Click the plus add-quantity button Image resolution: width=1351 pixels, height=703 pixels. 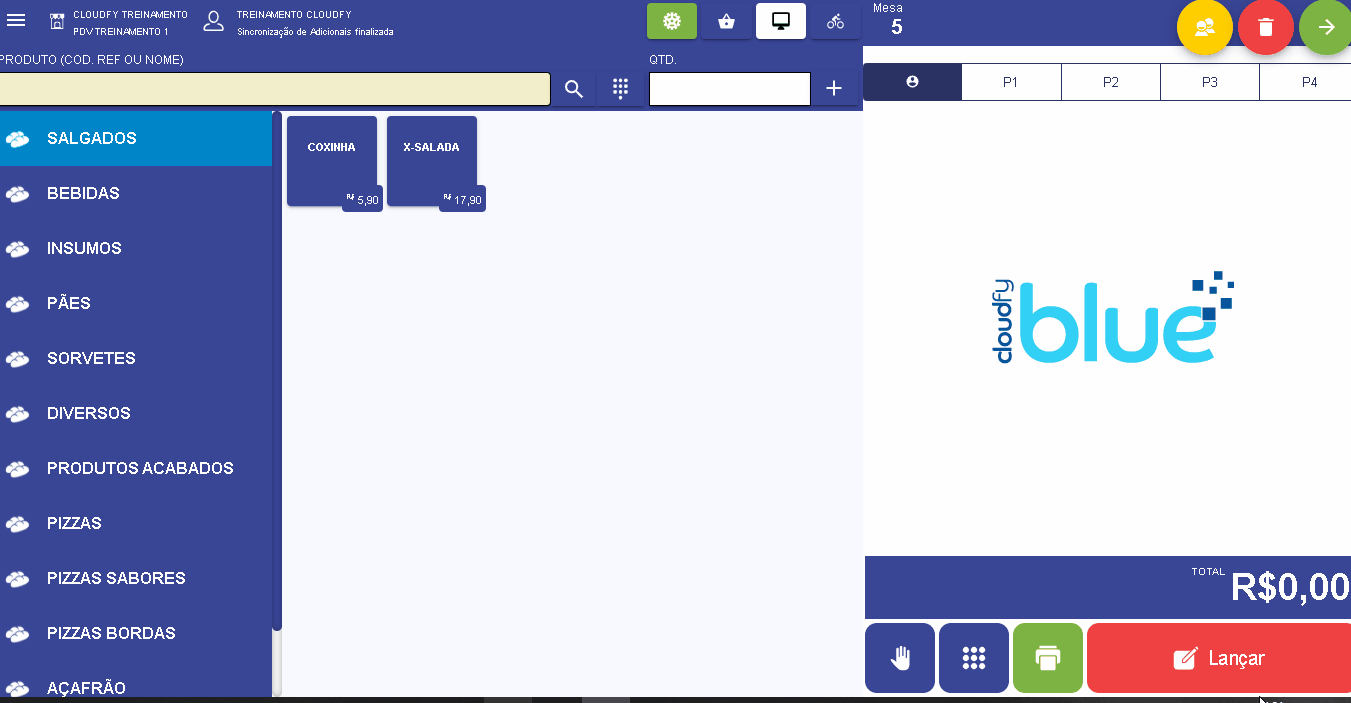coord(834,89)
